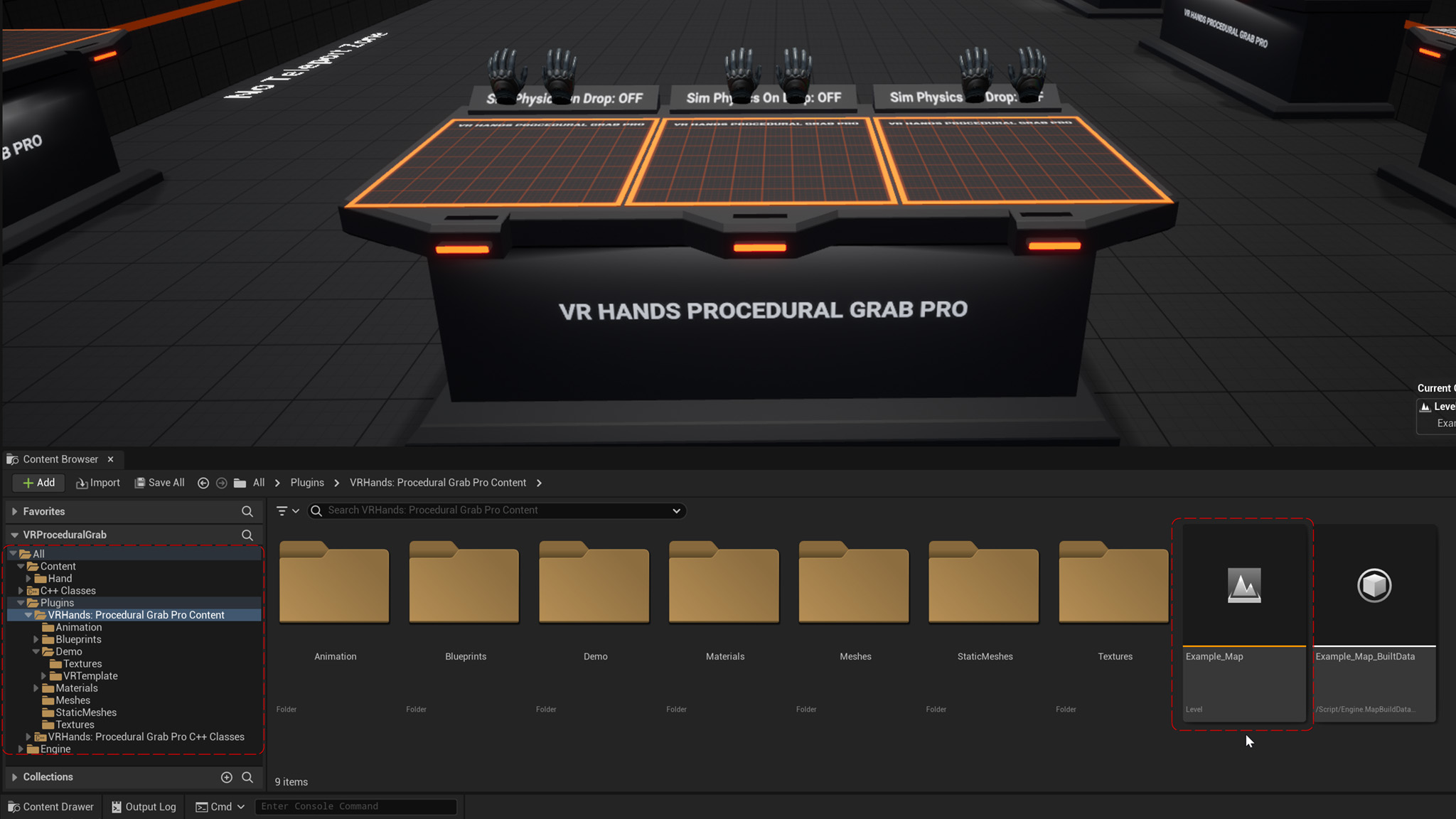This screenshot has height=819, width=1456.
Task: Expand the Collections section
Action: click(x=14, y=777)
